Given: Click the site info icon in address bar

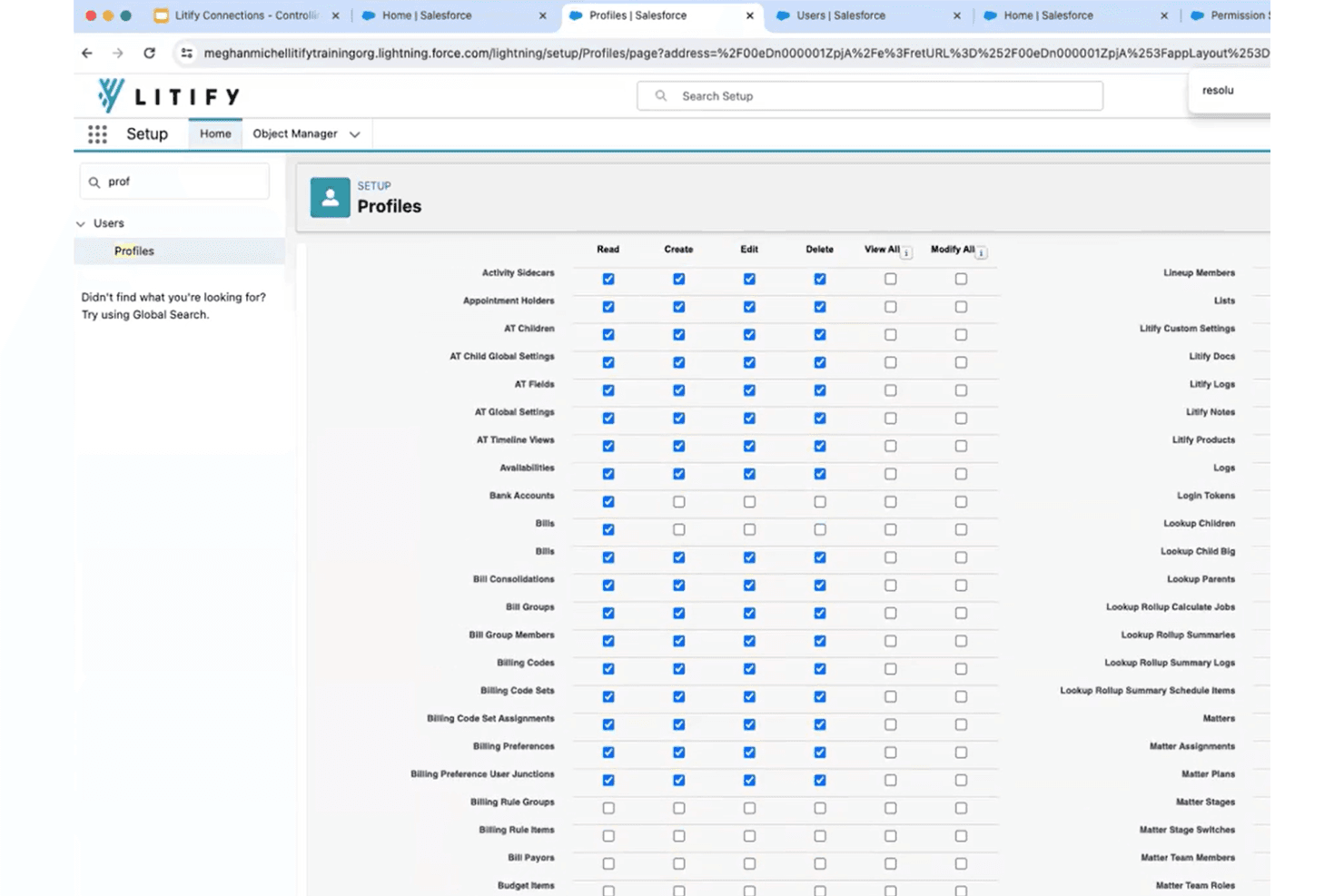Looking at the screenshot, I should 186,54.
